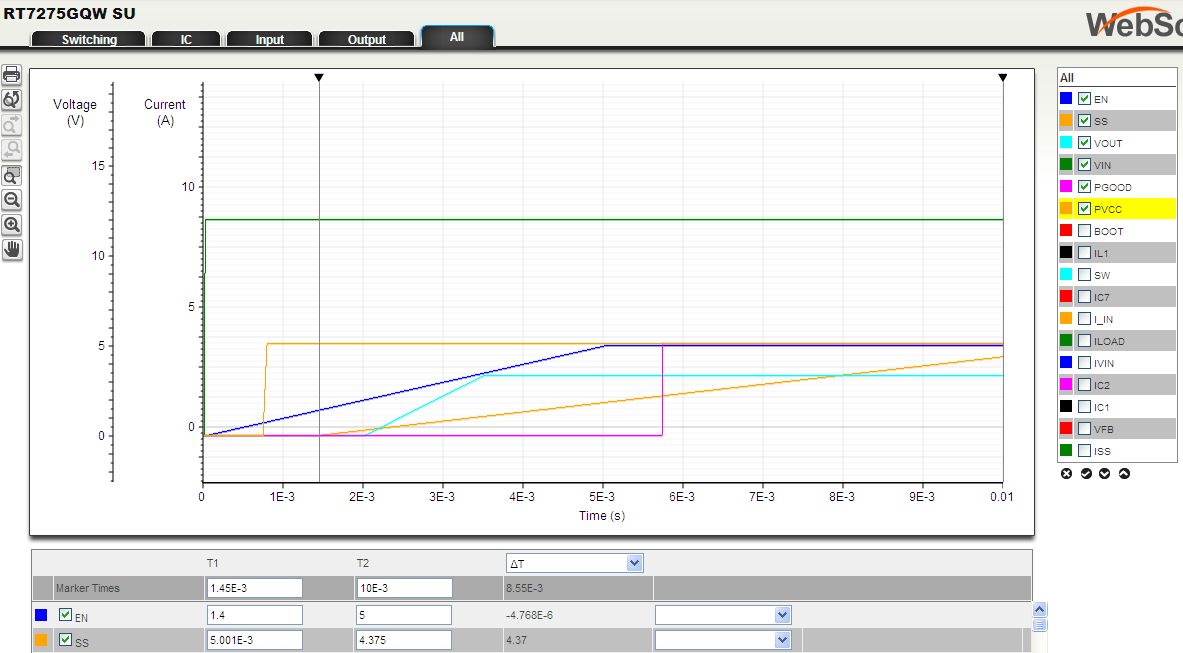Open the ΔT measurement dropdown

[574, 562]
